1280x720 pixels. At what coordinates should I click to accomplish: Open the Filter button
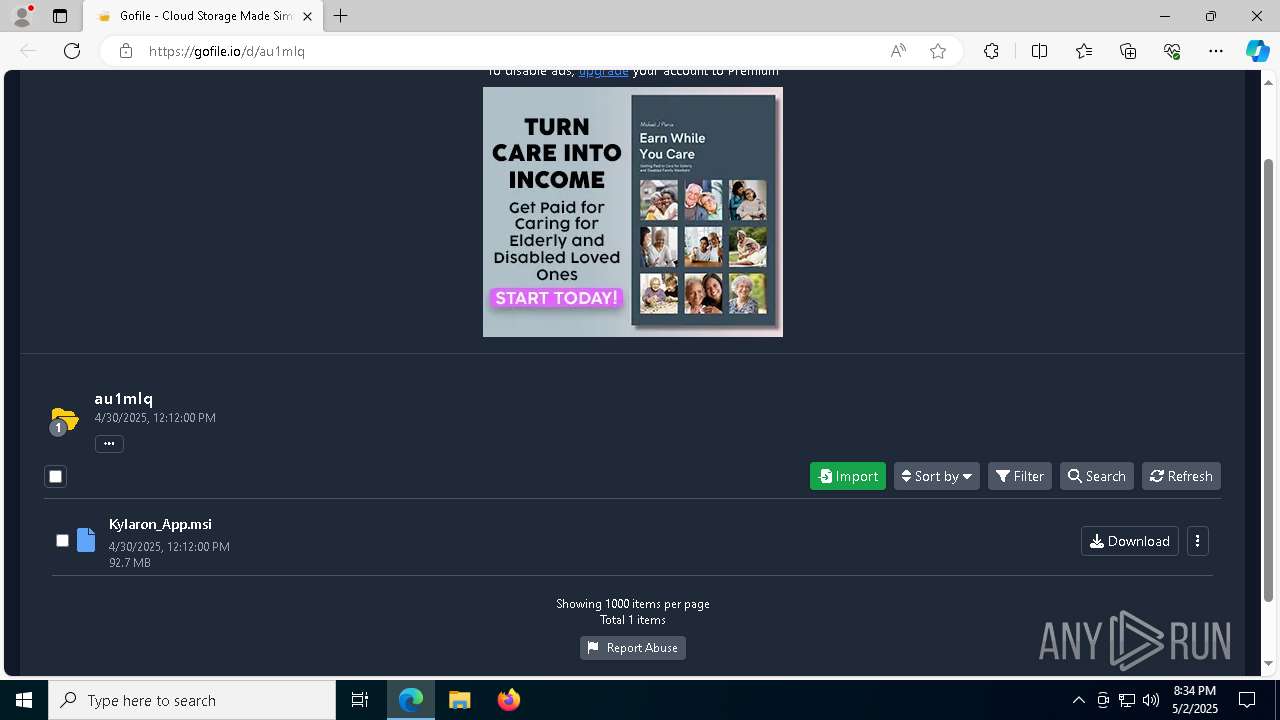tap(1020, 476)
